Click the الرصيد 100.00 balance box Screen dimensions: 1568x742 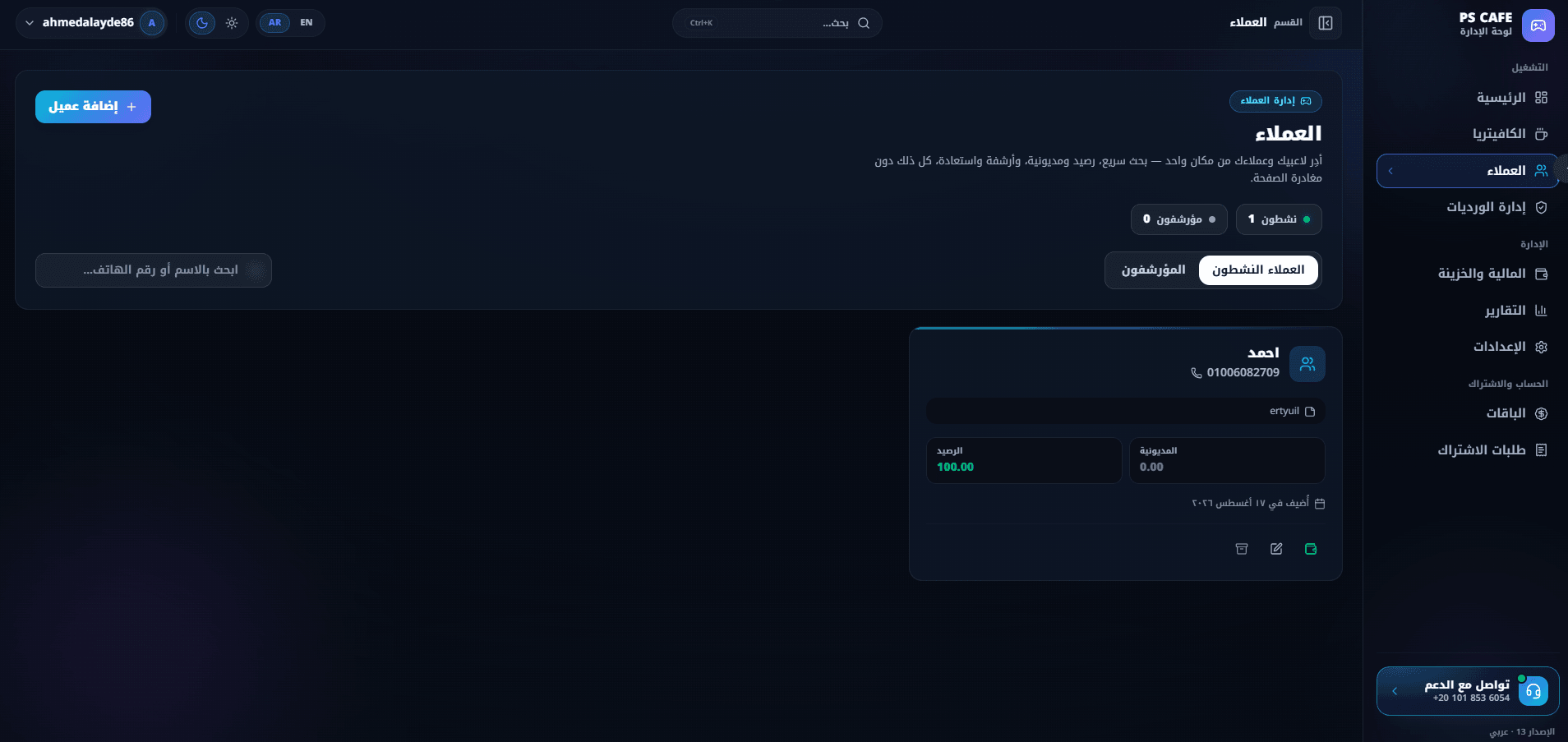tap(1024, 460)
